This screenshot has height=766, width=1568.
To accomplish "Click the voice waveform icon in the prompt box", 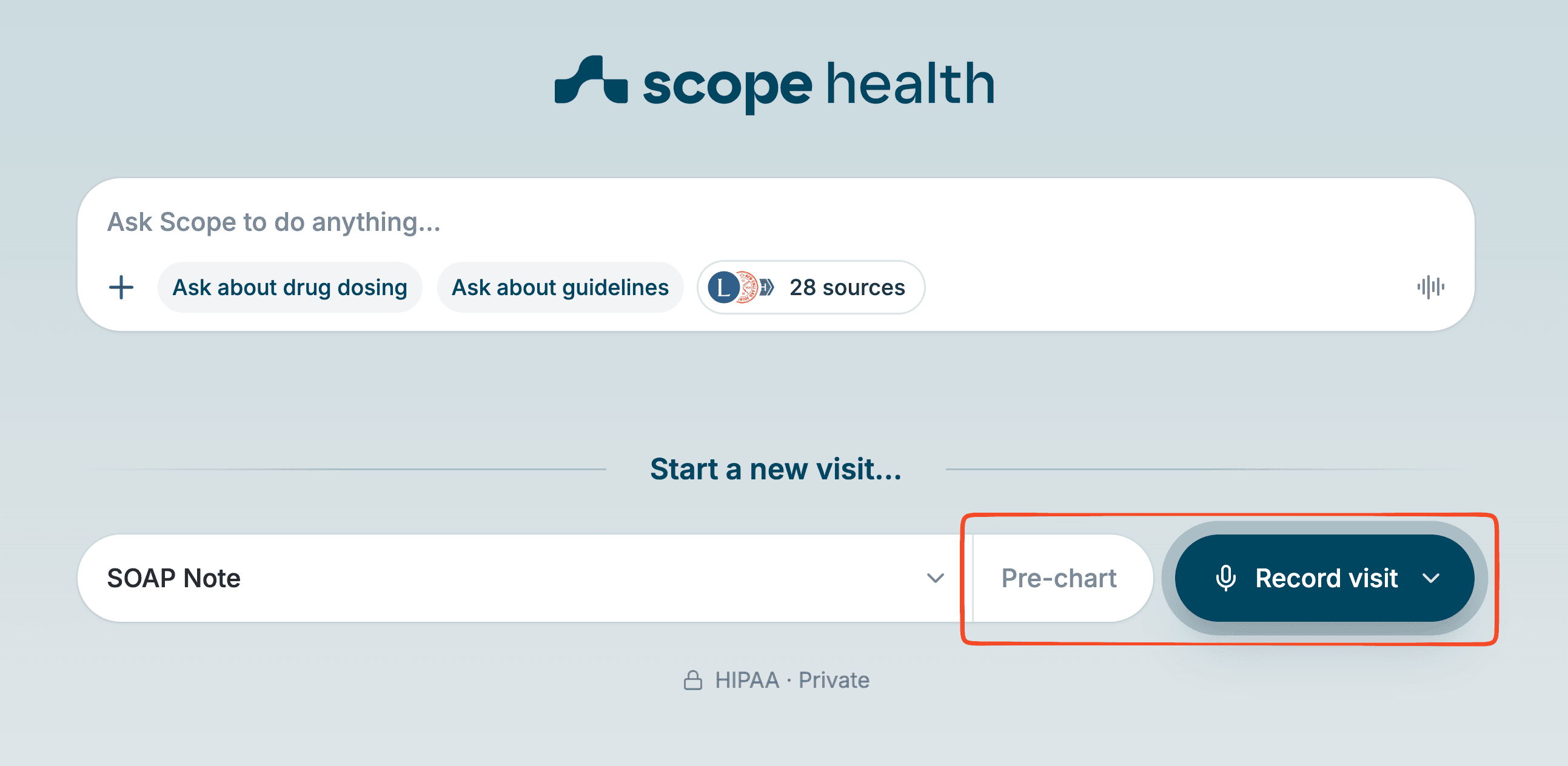I will coord(1430,287).
